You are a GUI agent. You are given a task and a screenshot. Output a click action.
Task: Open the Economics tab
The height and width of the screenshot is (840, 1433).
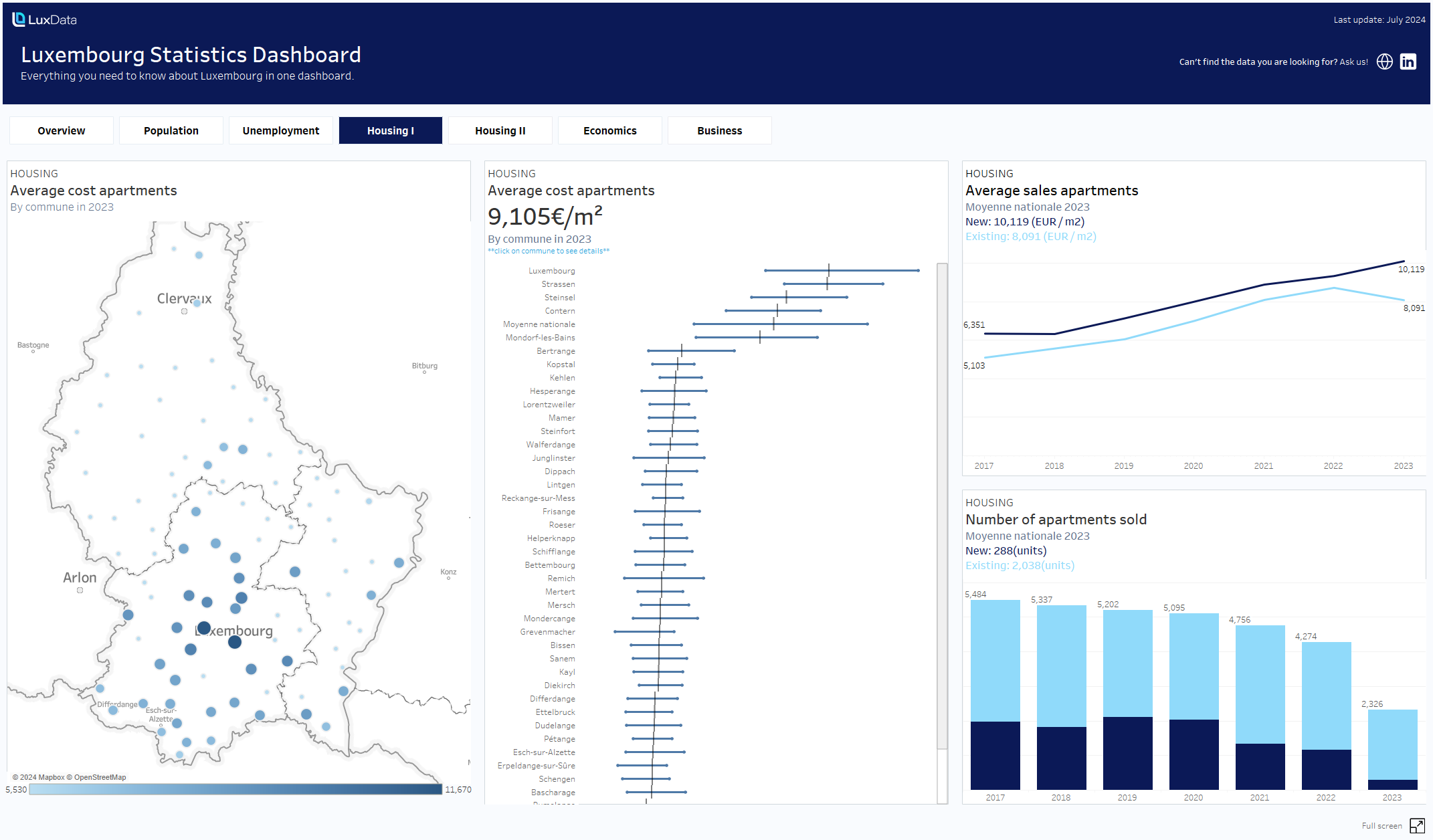point(610,130)
